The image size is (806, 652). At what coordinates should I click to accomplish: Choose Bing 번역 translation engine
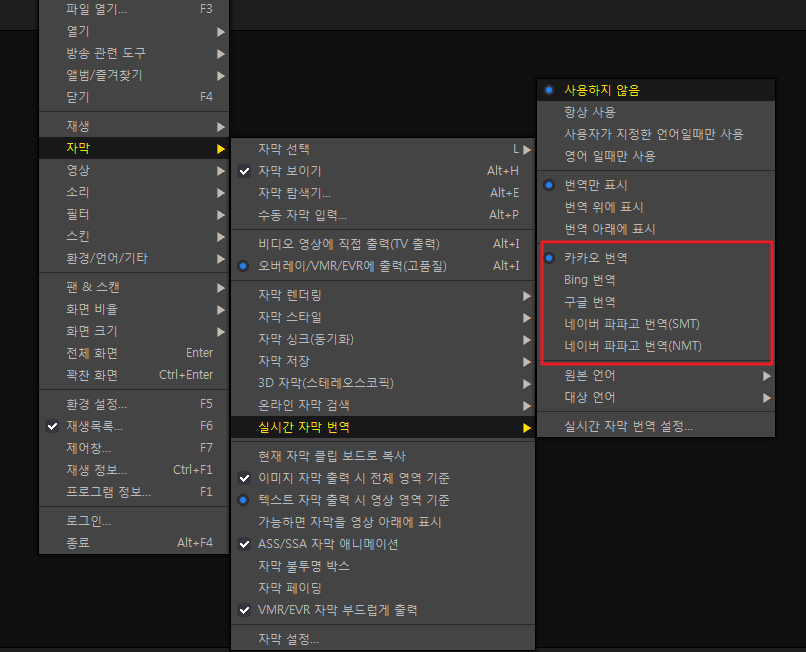(x=656, y=280)
